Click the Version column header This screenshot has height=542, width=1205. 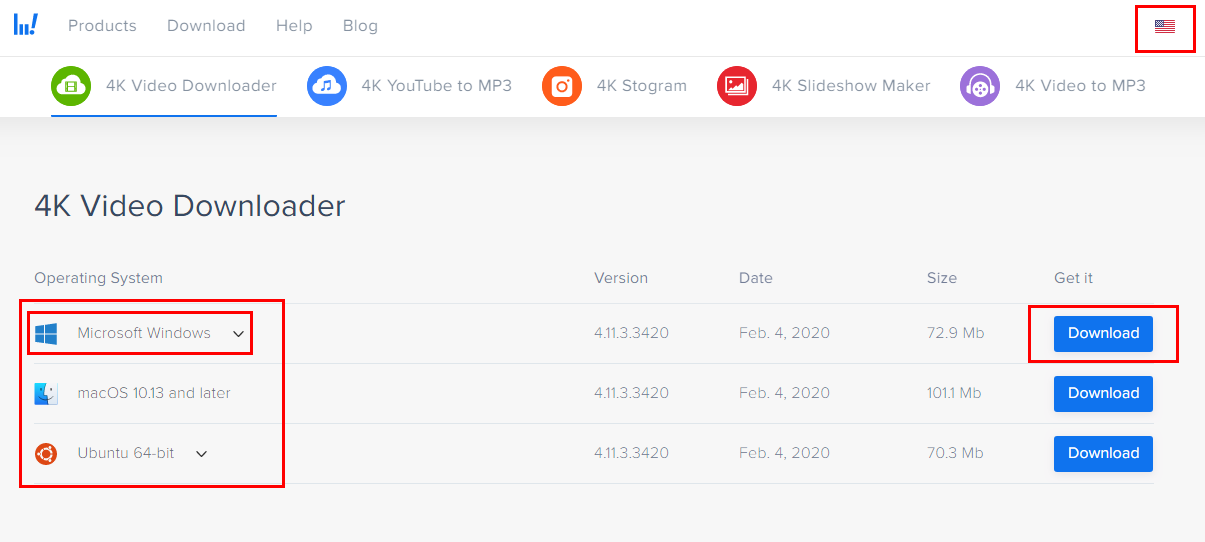pos(621,278)
